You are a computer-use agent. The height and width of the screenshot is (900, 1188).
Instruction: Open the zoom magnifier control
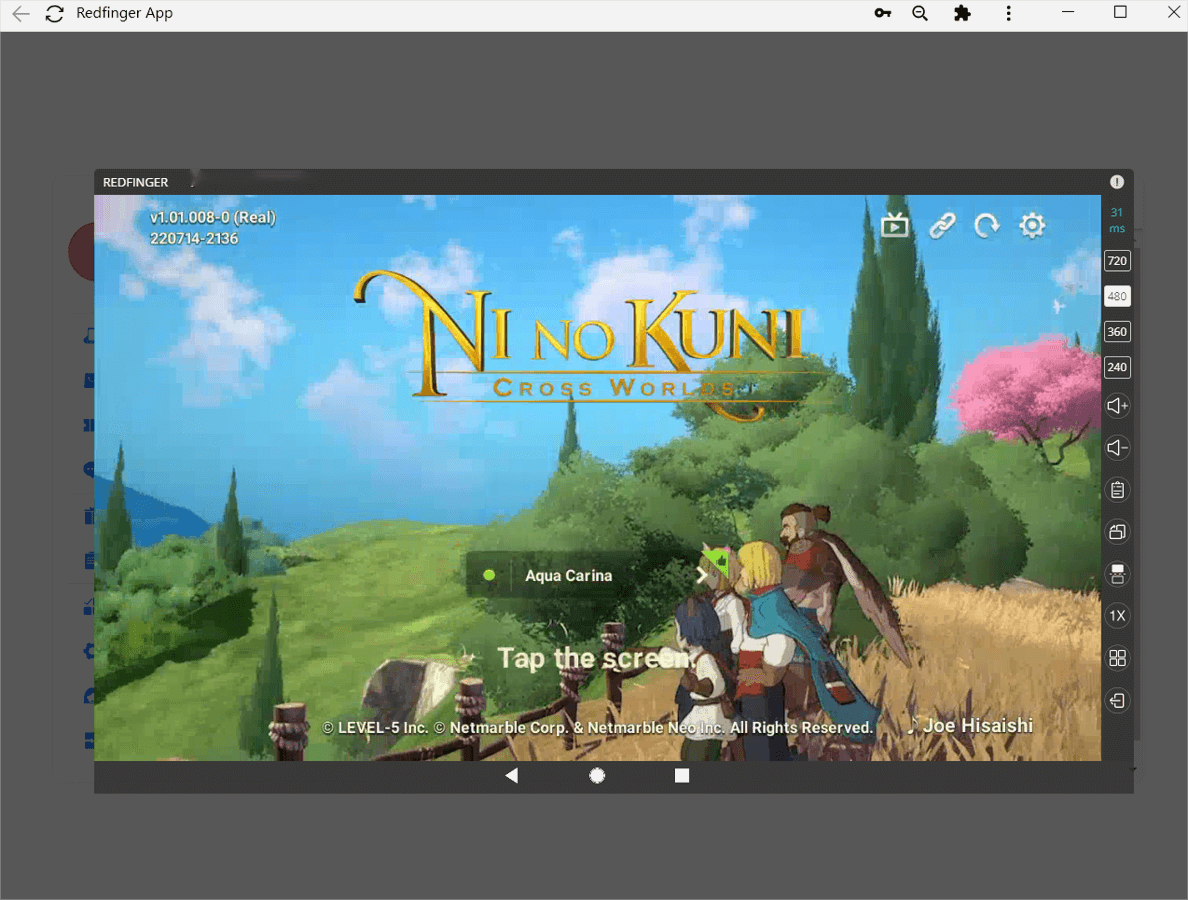pos(920,13)
